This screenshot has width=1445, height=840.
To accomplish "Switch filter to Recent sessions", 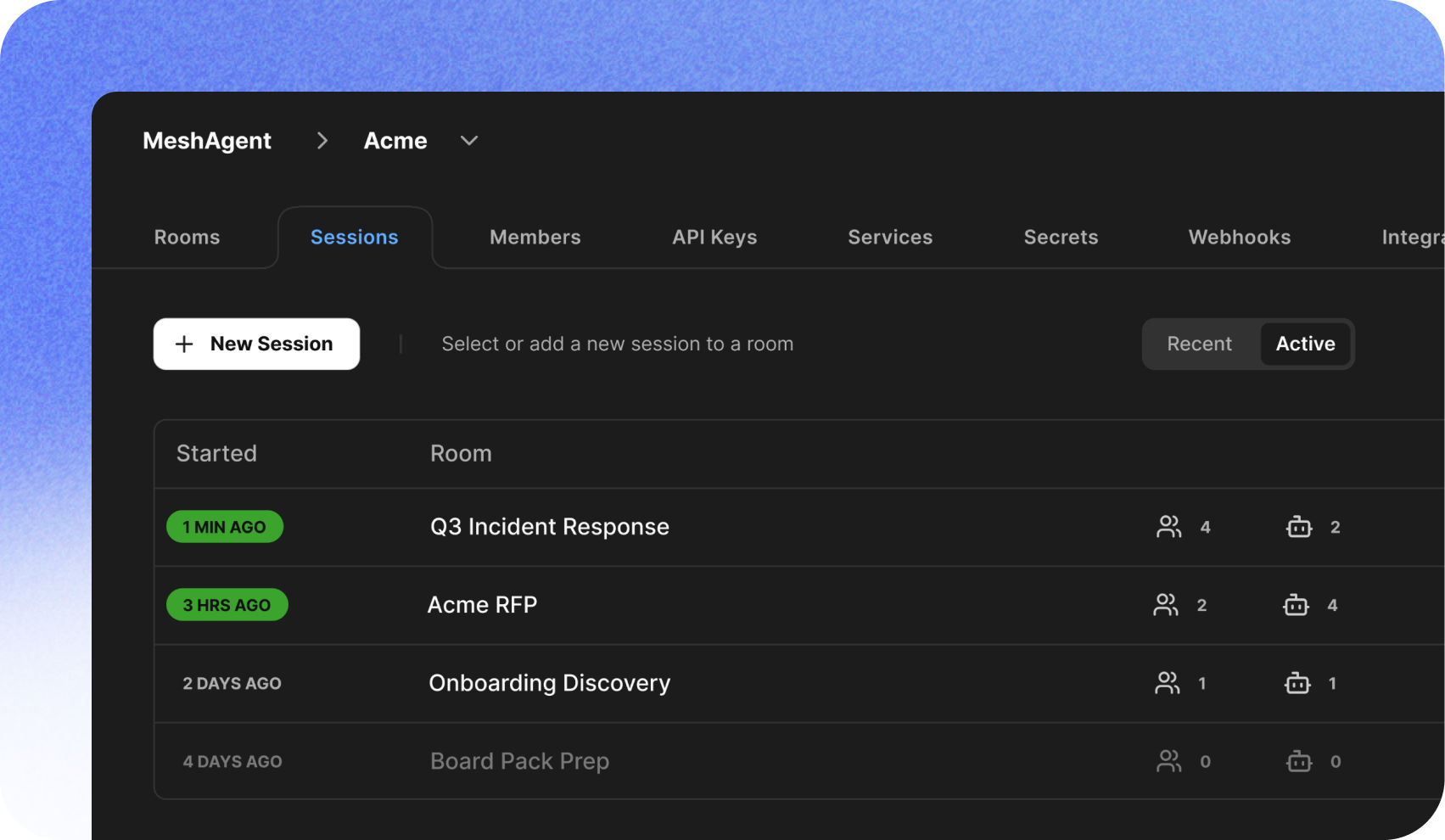I will pyautogui.click(x=1199, y=344).
